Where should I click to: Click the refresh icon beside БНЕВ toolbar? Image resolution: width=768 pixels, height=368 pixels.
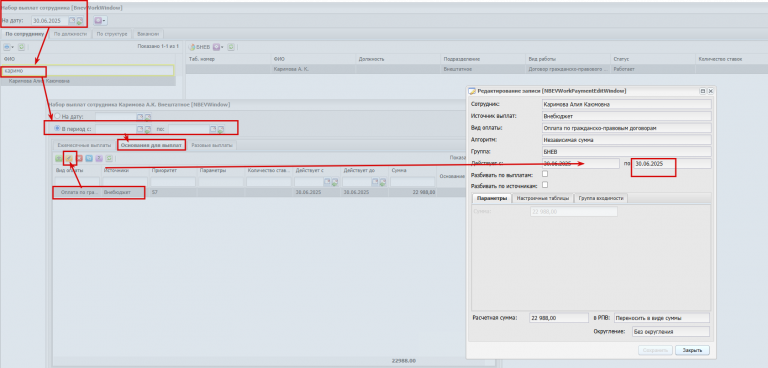pyautogui.click(x=231, y=47)
